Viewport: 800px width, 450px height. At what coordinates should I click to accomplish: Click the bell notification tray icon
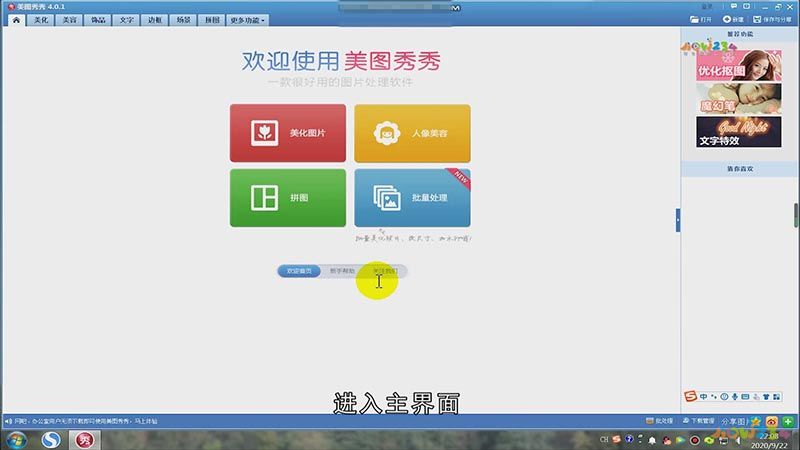[x=652, y=440]
